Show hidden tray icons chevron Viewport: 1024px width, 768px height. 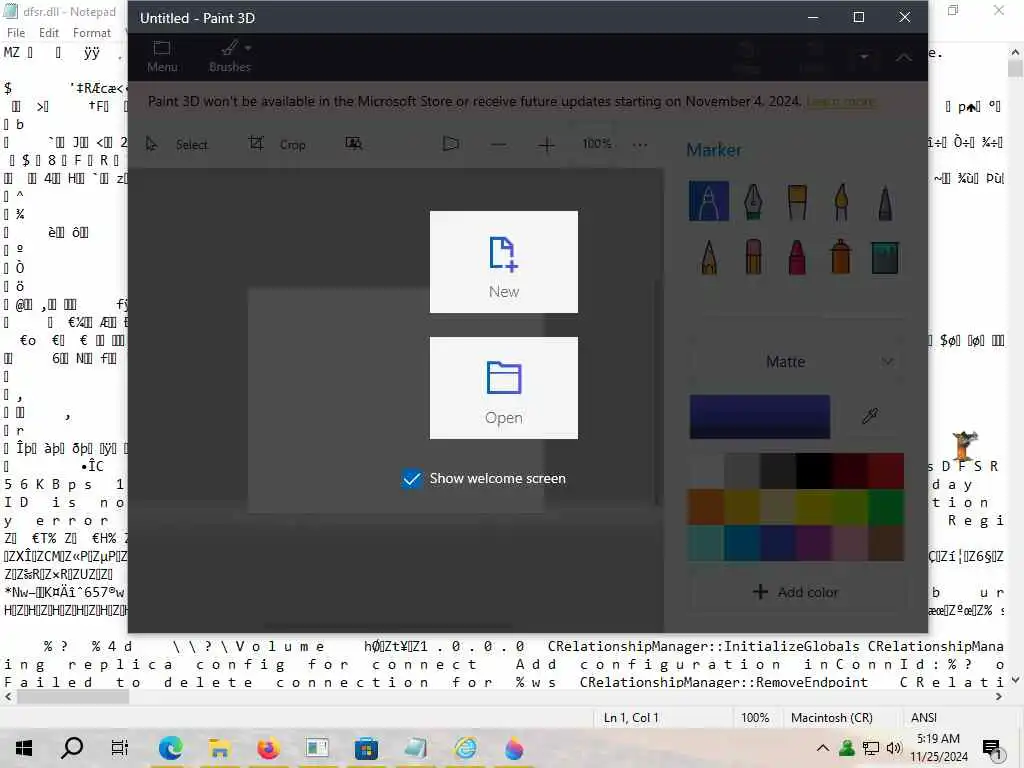point(823,748)
